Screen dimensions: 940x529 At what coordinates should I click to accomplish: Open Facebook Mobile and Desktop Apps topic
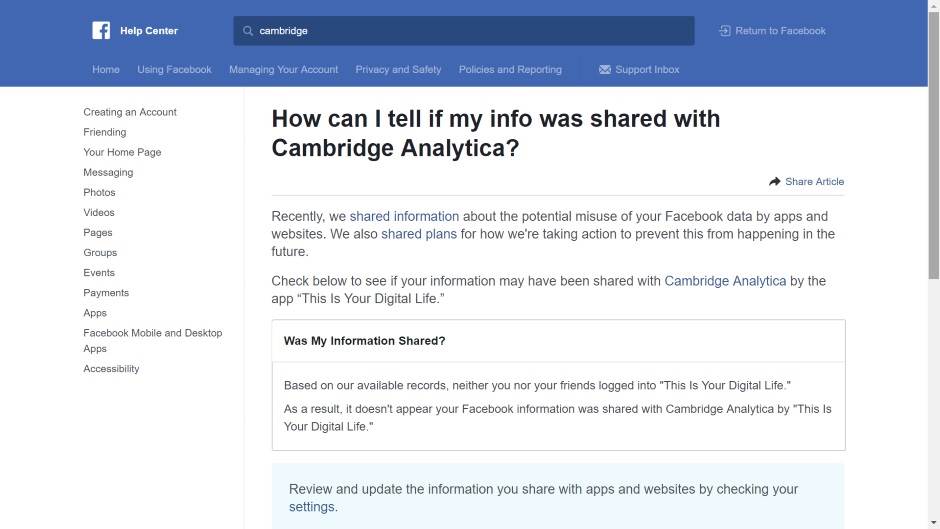[152, 341]
